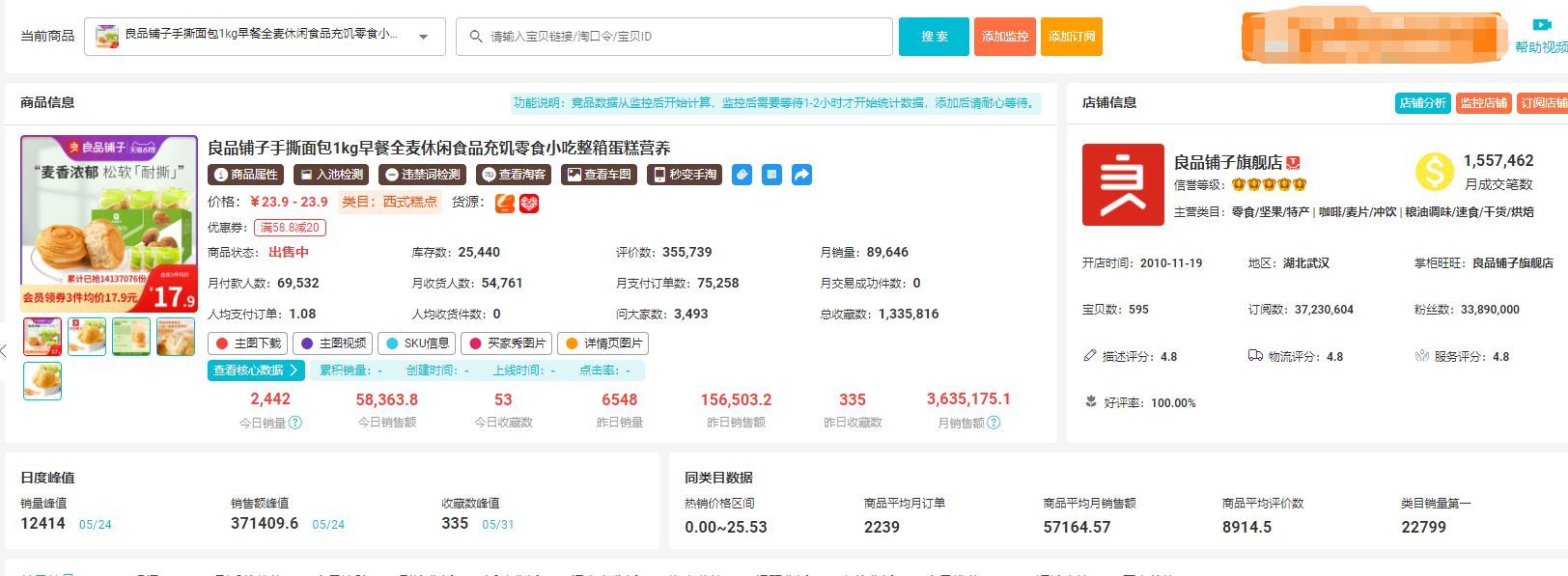
Task: Click the teal 搜索 button
Action: point(934,37)
